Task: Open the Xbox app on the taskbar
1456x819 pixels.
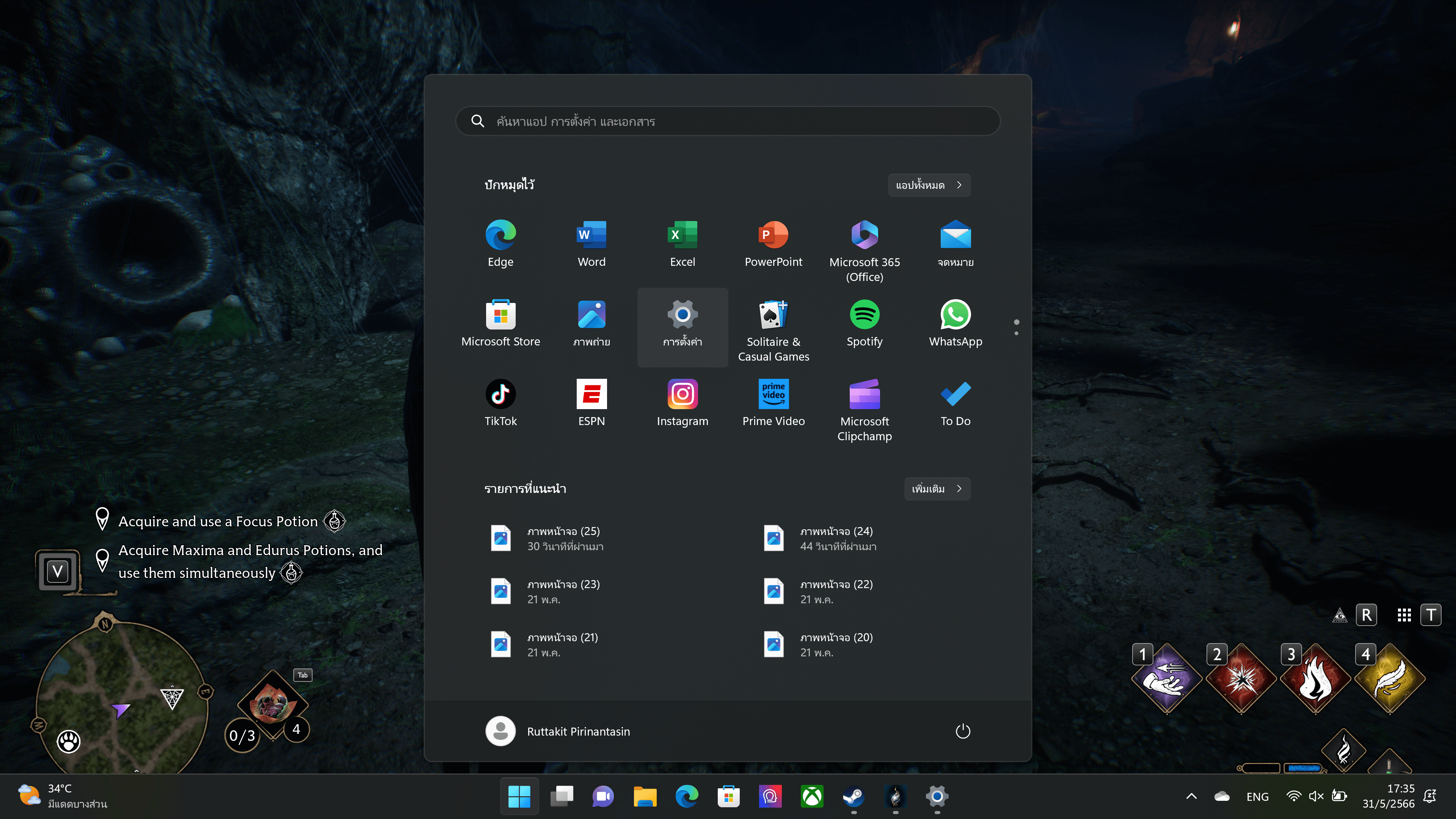Action: [x=812, y=796]
